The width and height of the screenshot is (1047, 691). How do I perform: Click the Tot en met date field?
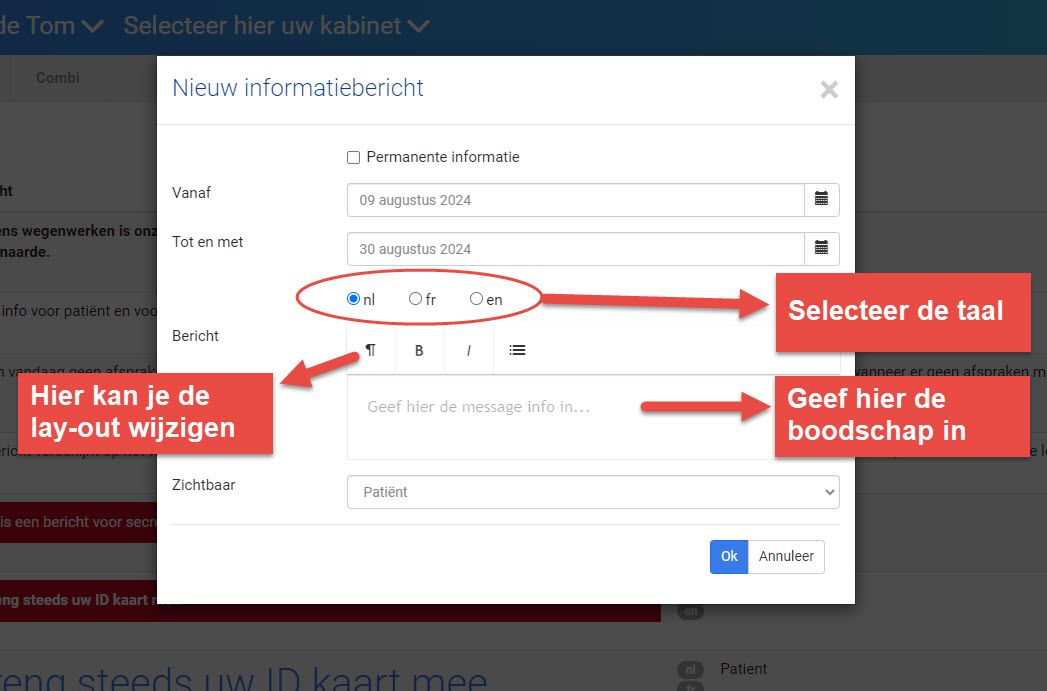pos(575,248)
